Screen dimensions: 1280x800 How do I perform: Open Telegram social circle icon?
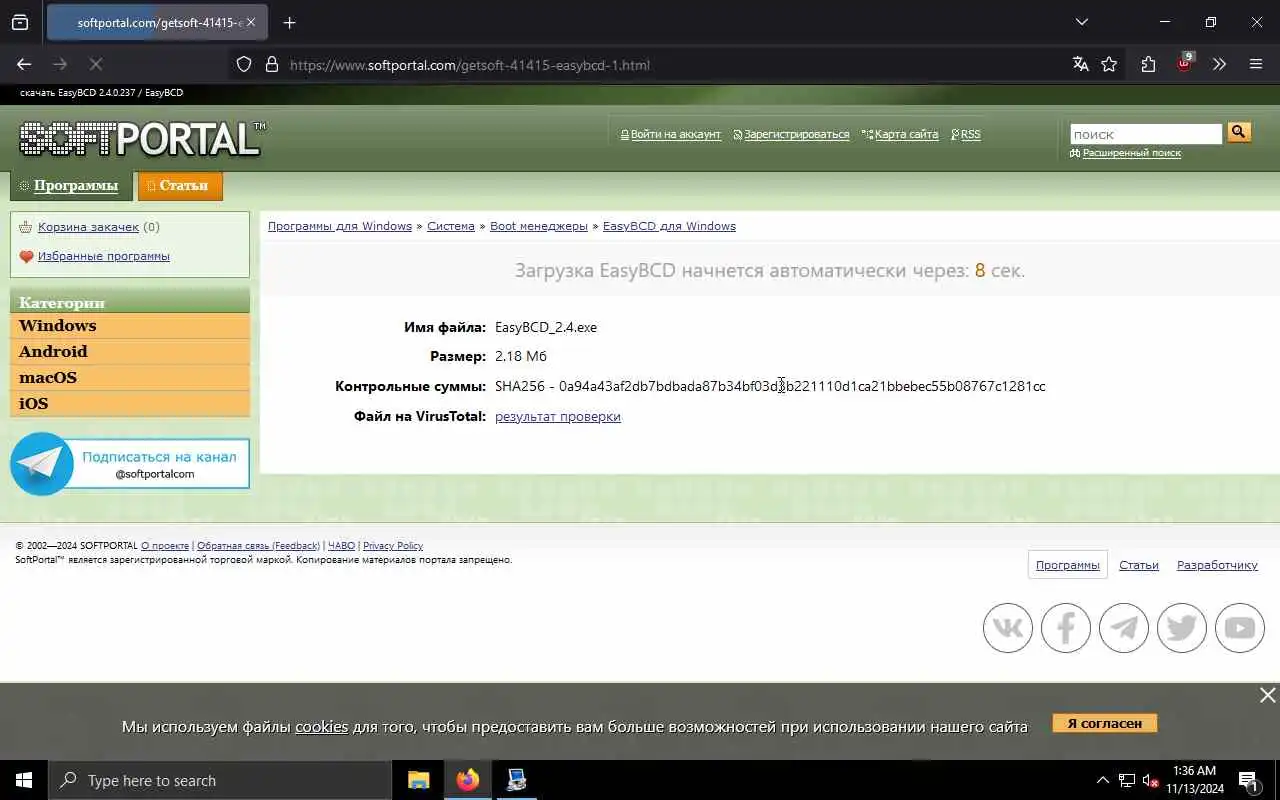(x=1124, y=628)
